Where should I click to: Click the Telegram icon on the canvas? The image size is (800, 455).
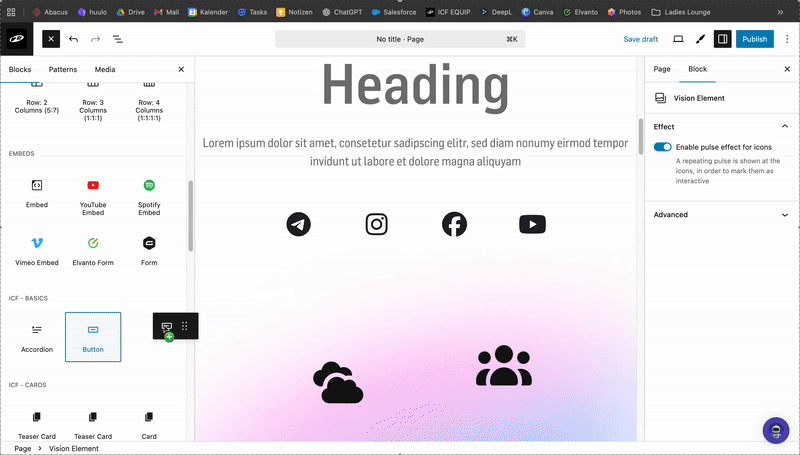pyautogui.click(x=298, y=224)
